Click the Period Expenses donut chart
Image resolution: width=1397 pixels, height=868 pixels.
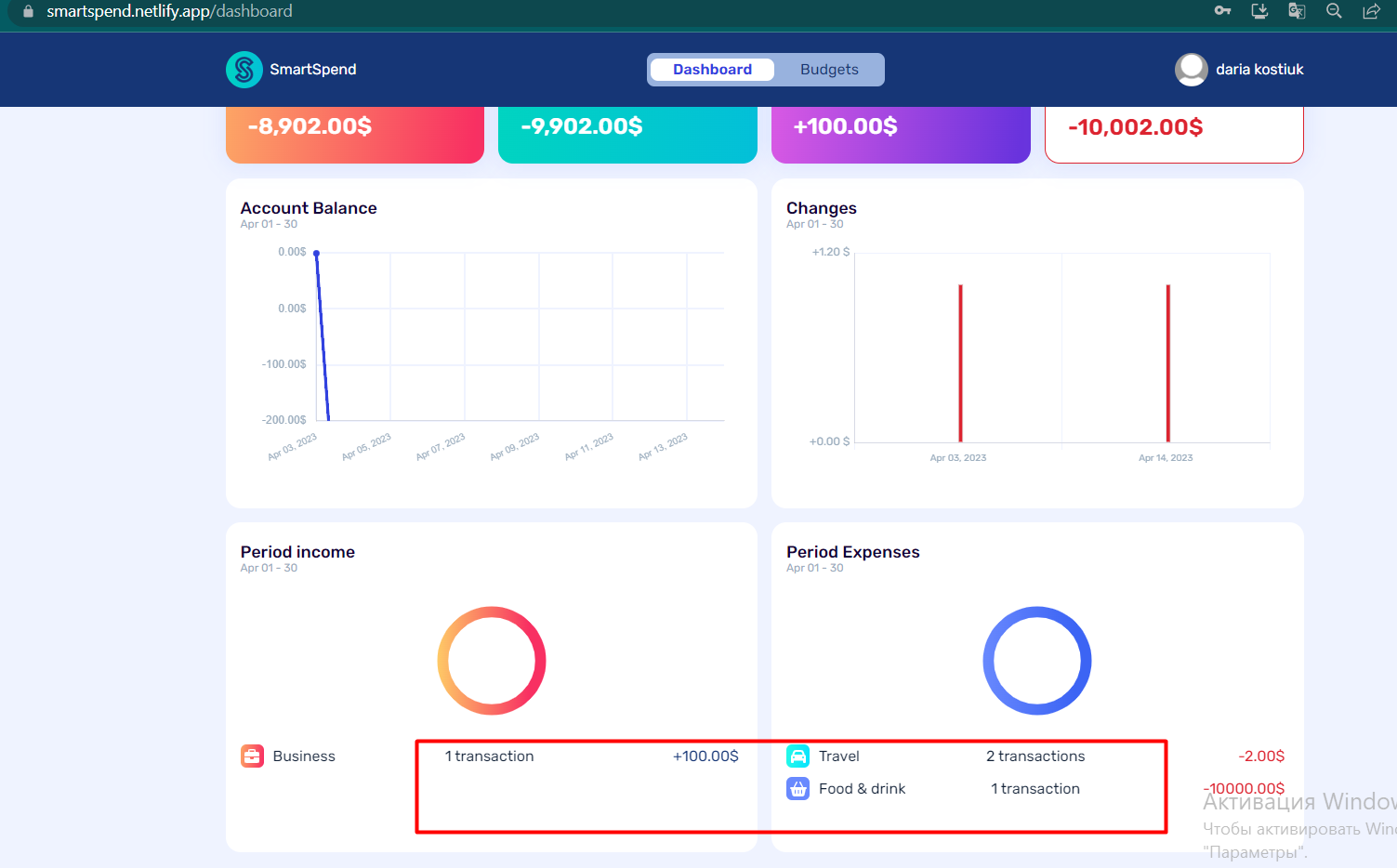click(1037, 662)
